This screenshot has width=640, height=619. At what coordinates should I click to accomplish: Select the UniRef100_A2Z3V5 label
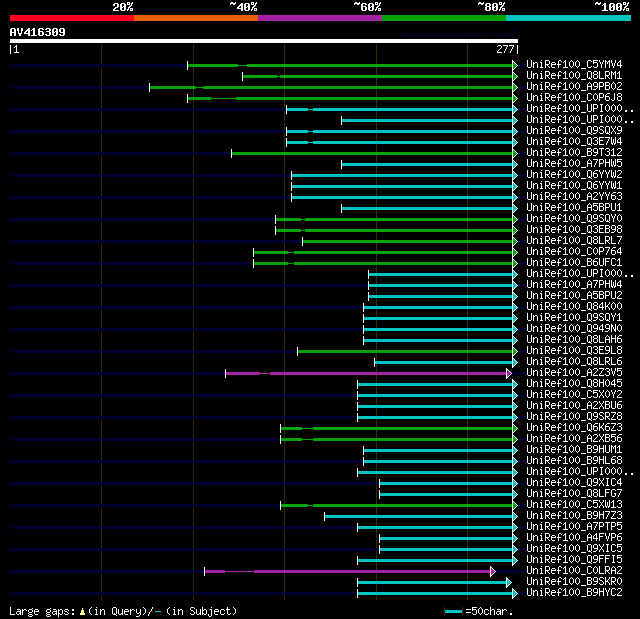point(574,373)
